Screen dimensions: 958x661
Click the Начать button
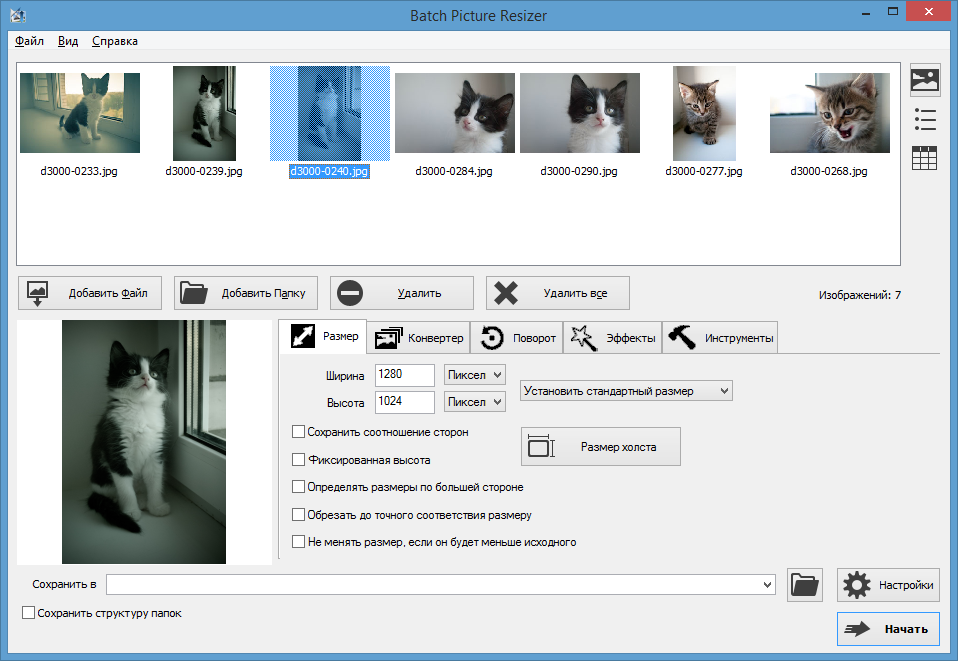(888, 629)
